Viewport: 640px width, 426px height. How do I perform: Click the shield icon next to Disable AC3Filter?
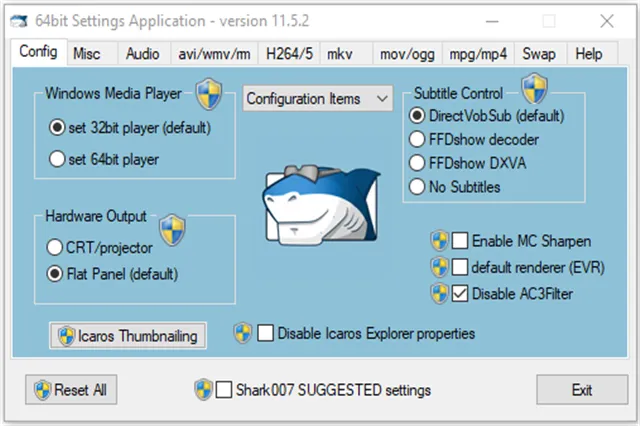(440, 294)
